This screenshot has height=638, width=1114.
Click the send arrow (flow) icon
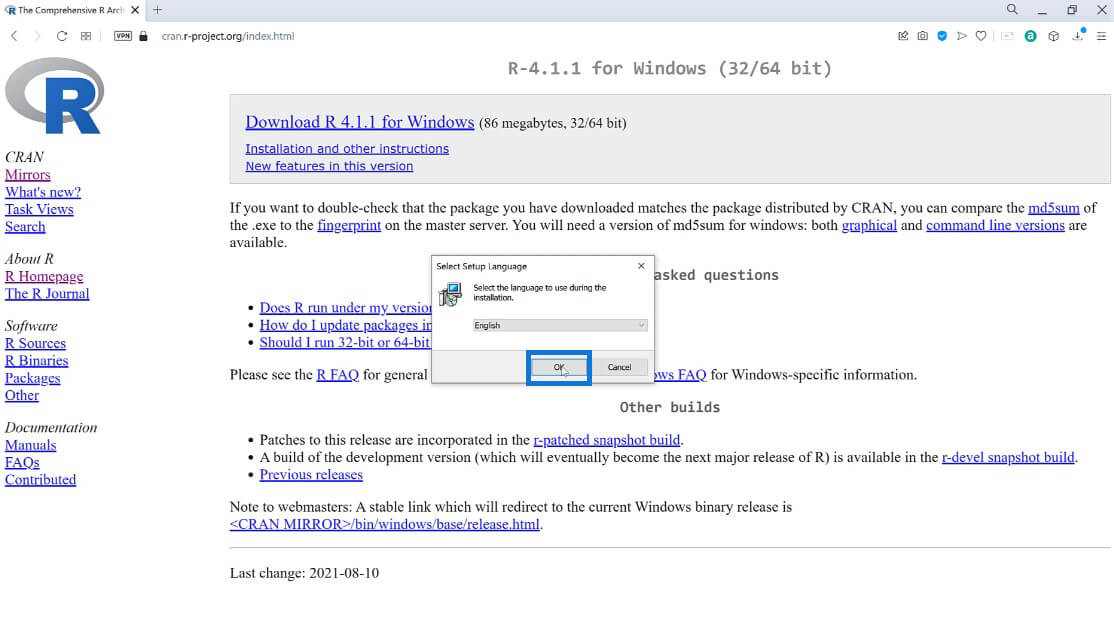(x=961, y=36)
